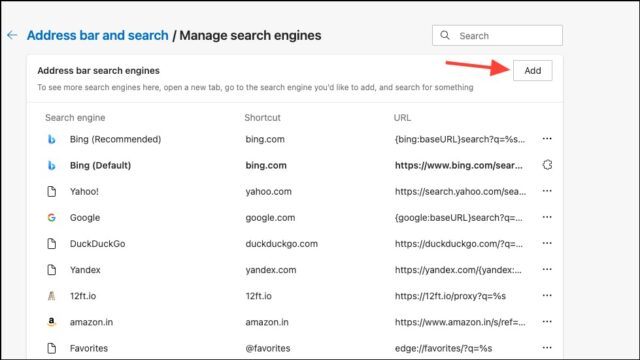The width and height of the screenshot is (640, 360).
Task: Open more options for Favorites row
Action: pyautogui.click(x=547, y=348)
